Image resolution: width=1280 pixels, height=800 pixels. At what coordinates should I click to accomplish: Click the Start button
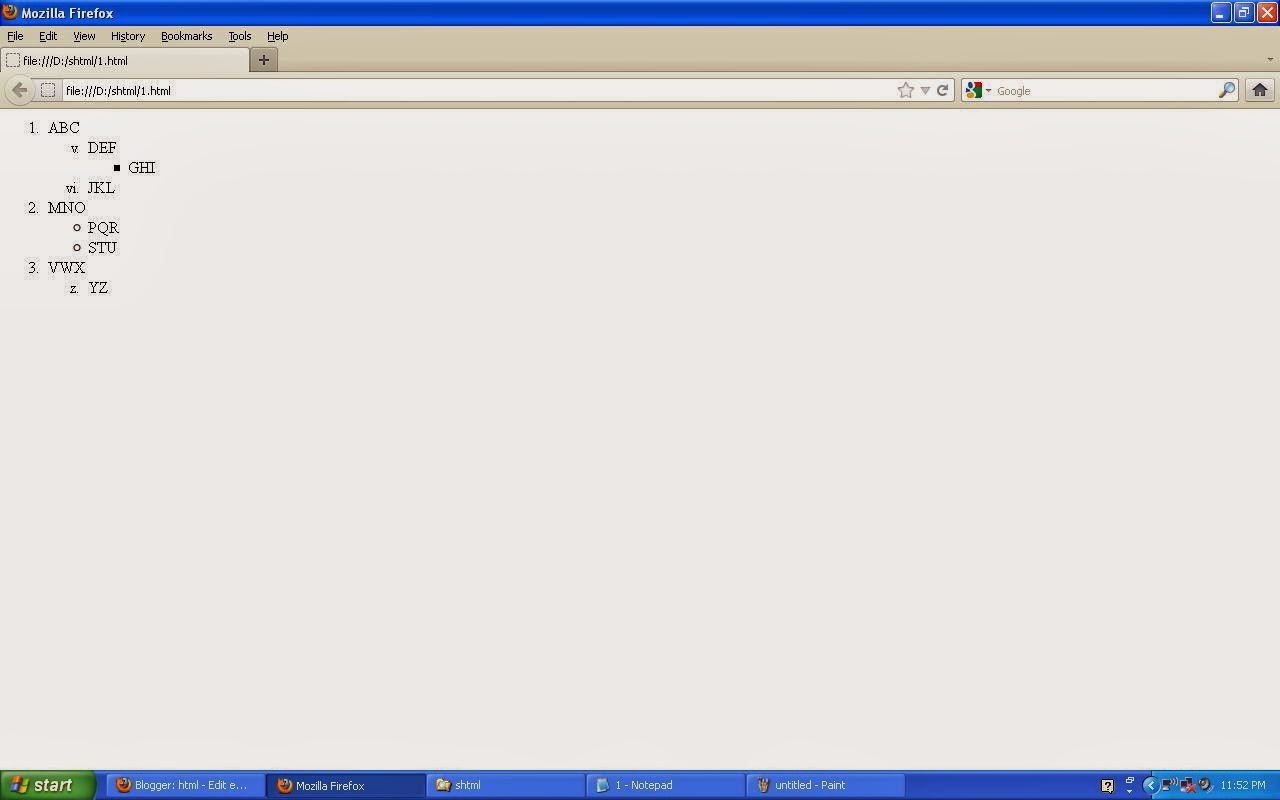(45, 785)
